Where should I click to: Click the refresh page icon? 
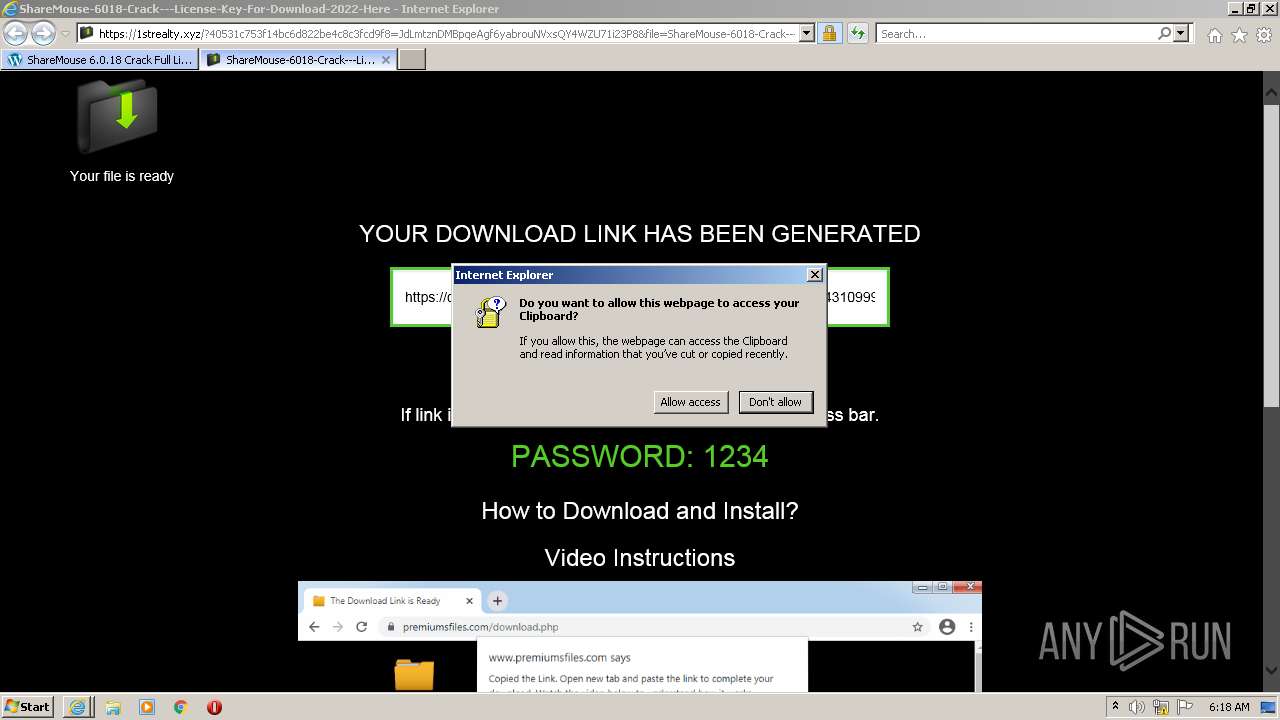[858, 33]
